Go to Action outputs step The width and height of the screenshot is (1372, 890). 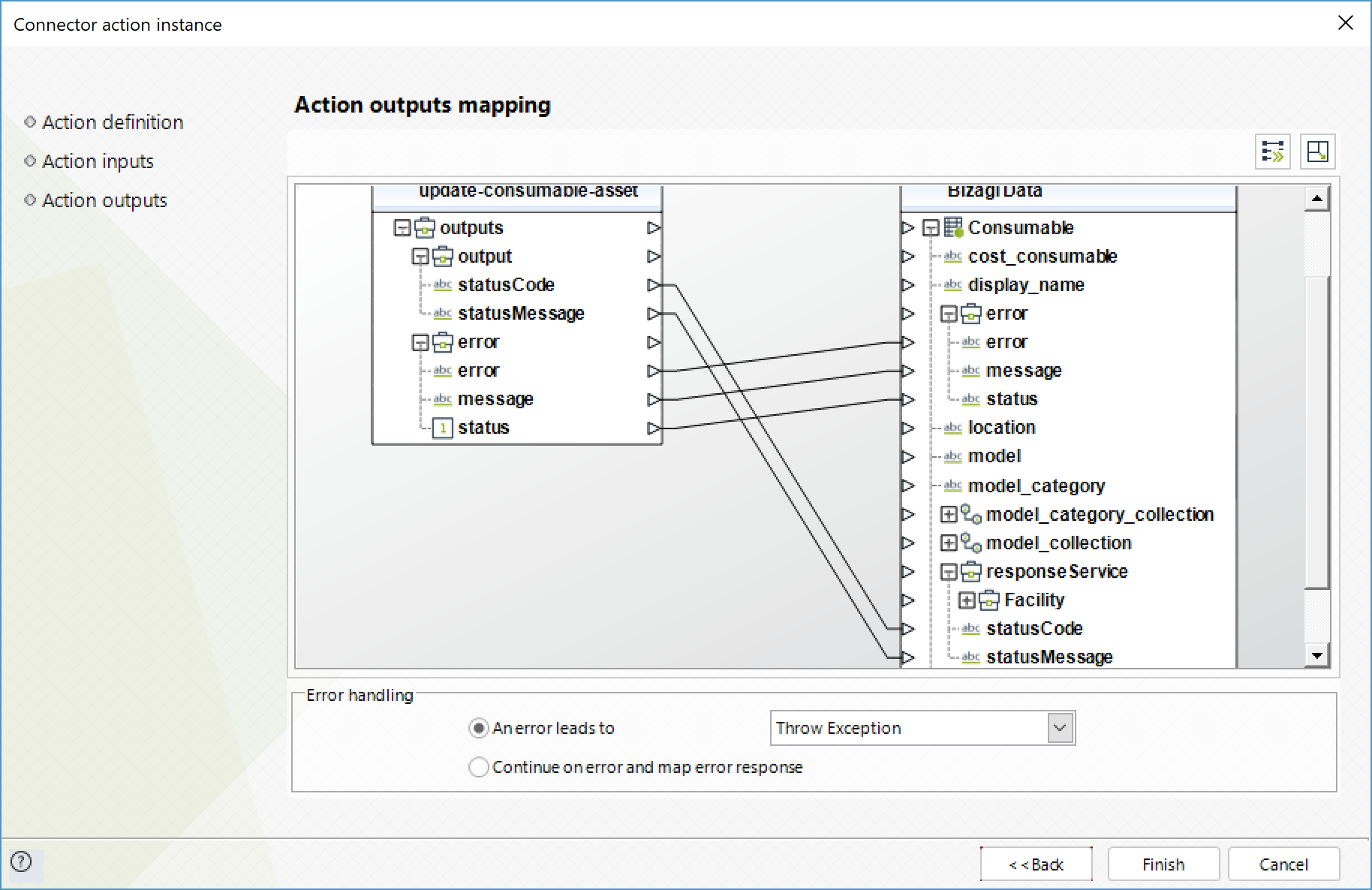point(104,200)
